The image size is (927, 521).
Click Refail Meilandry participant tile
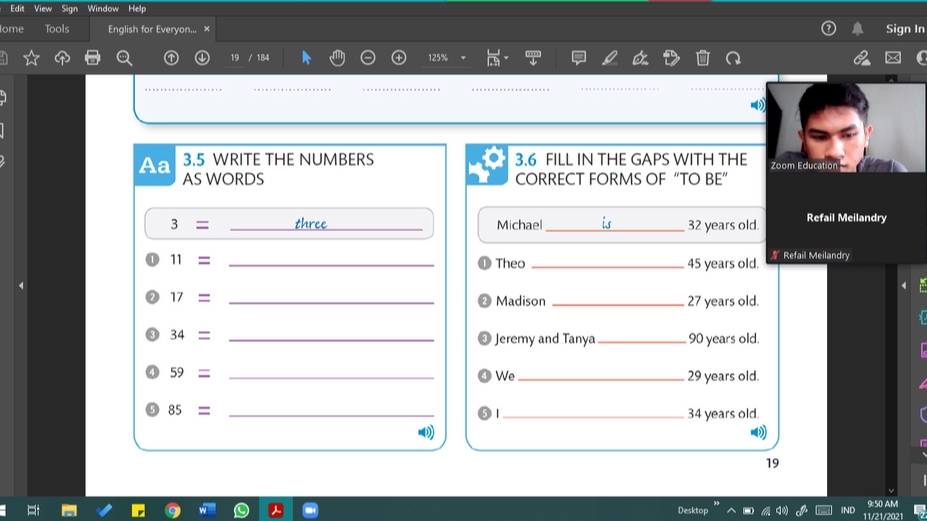(846, 218)
